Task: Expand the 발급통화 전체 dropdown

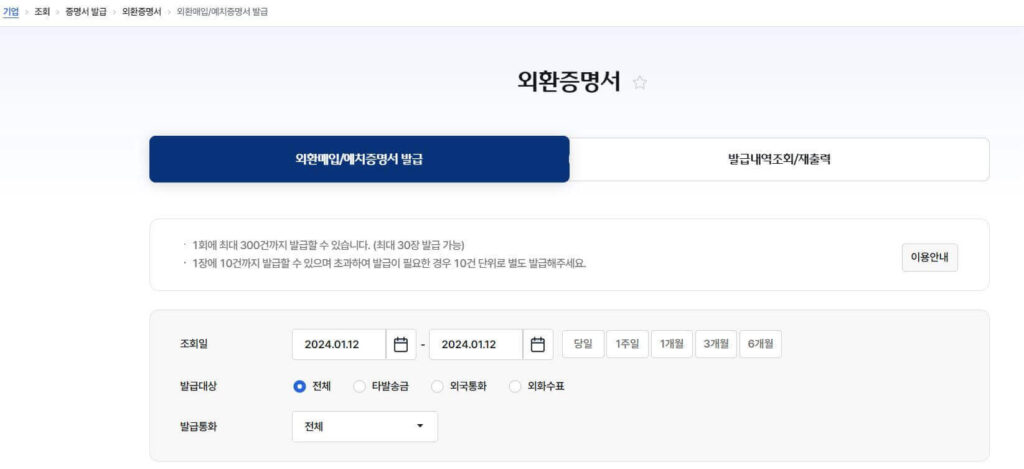Action: click(365, 427)
